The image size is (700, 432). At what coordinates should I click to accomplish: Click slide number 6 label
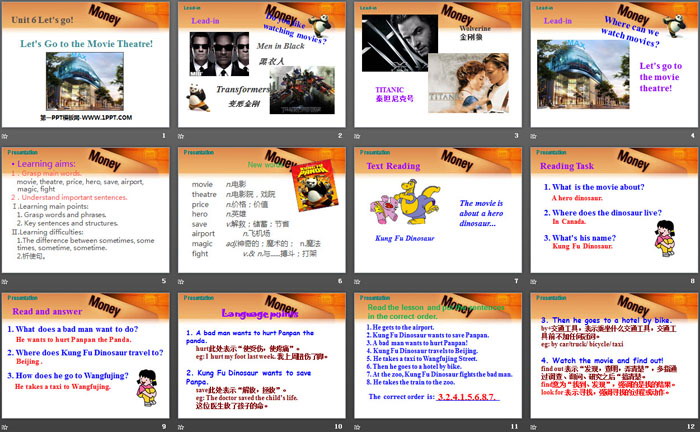340,281
